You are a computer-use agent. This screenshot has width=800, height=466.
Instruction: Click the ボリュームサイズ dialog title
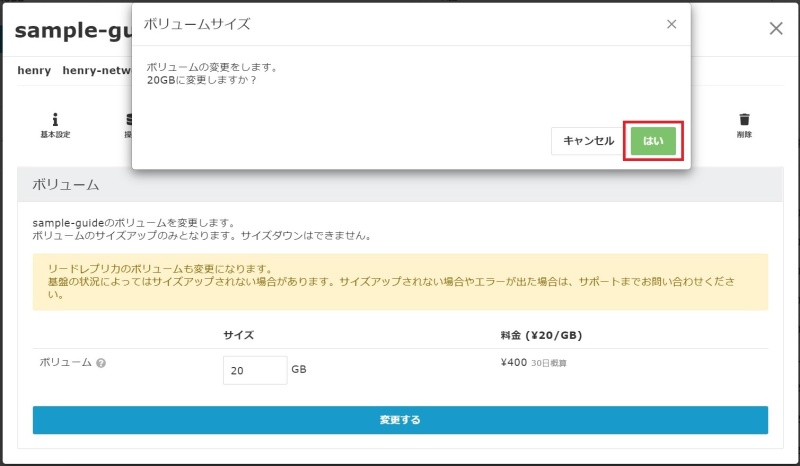197,24
